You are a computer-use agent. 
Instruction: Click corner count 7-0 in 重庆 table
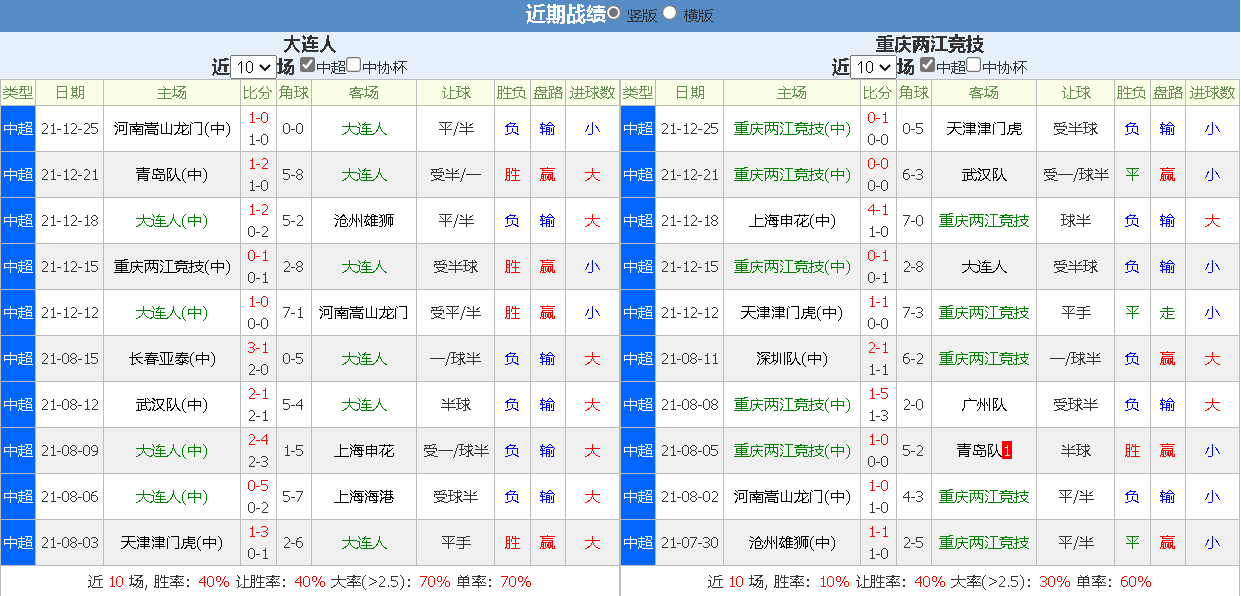coord(913,221)
